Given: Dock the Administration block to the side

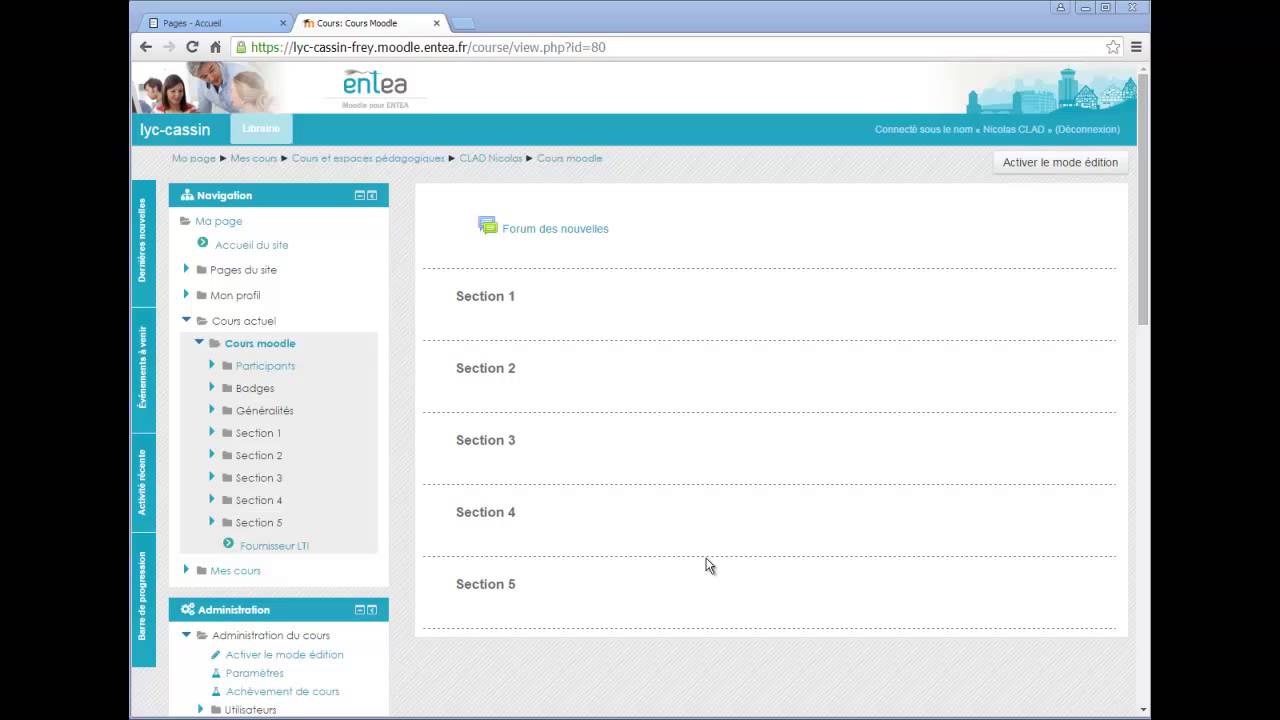Looking at the screenshot, I should click(x=372, y=609).
